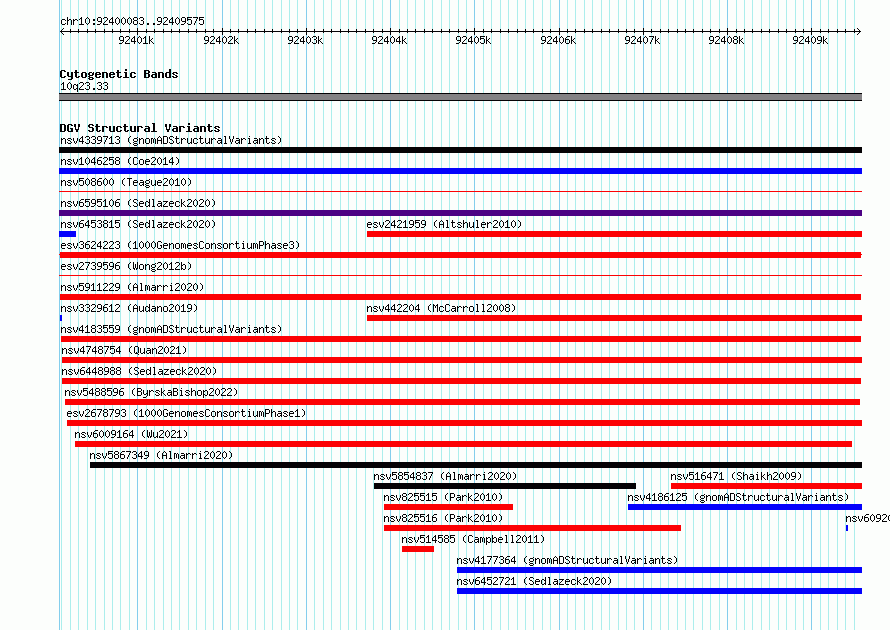This screenshot has width=890, height=630.
Task: Open esv2421959 (Altshuler2010) variant label
Action: pos(444,224)
